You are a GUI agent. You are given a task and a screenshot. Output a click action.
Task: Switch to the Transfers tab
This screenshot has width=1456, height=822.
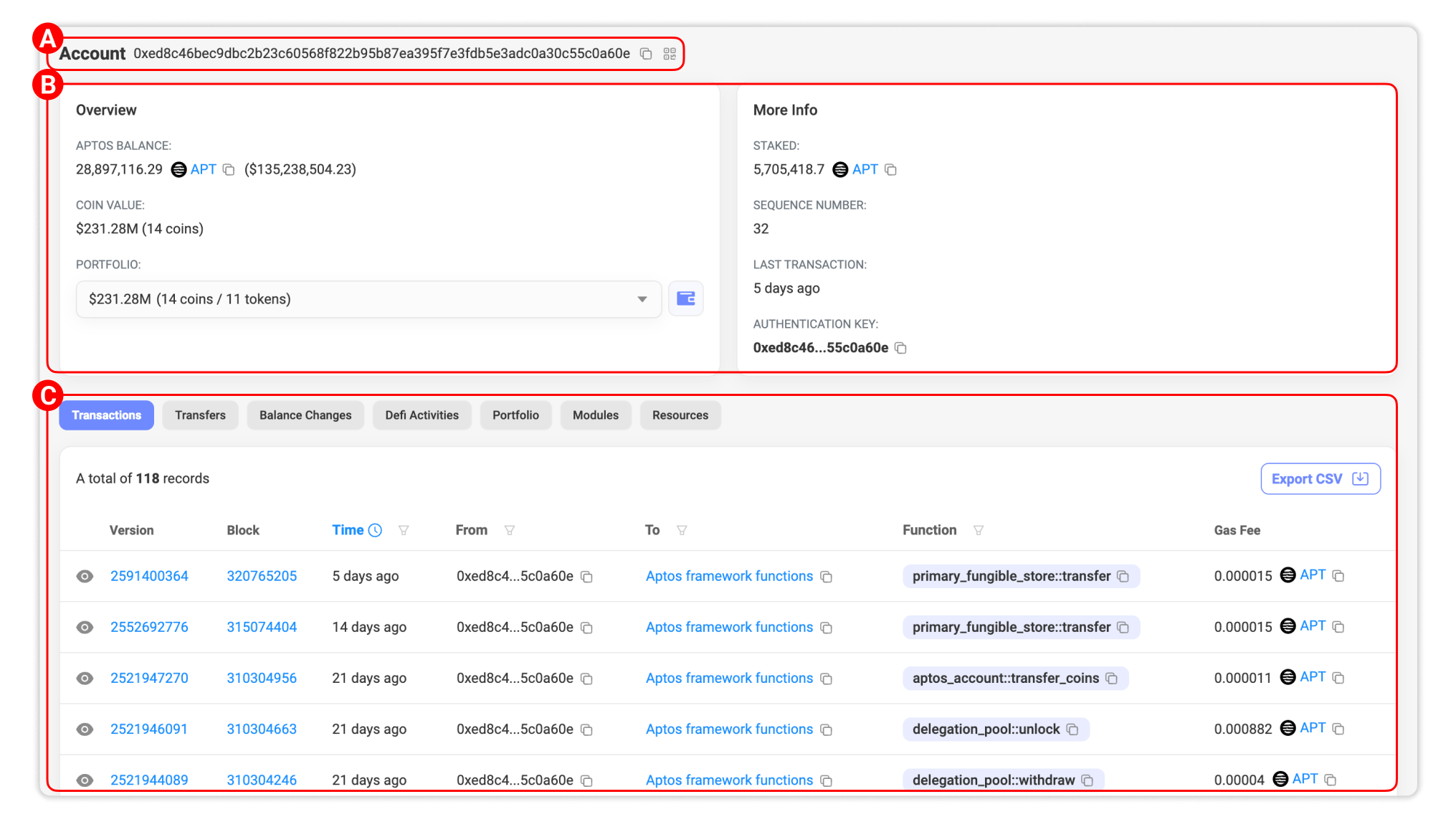tap(200, 415)
